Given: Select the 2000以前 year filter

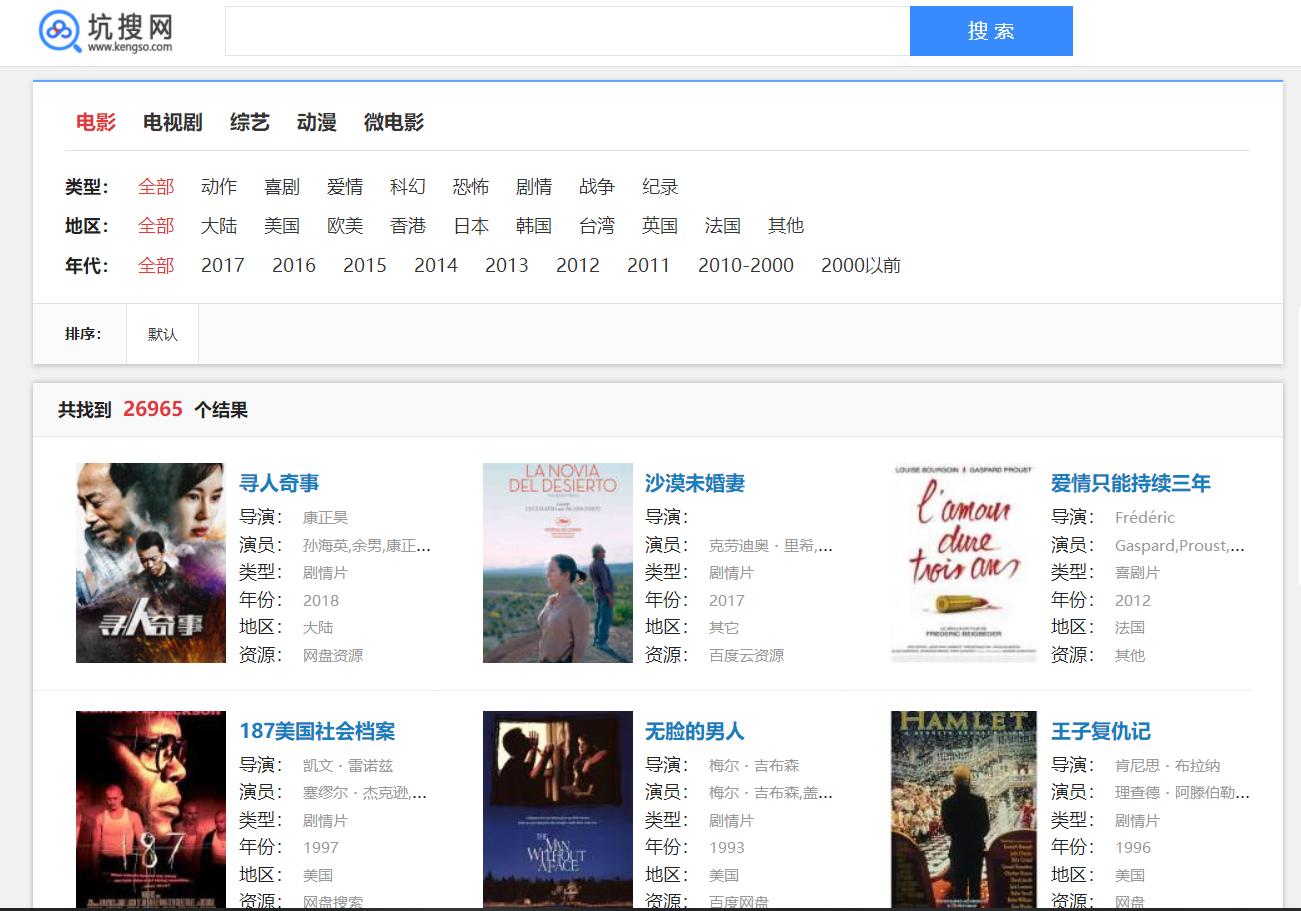Looking at the screenshot, I should point(858,265).
